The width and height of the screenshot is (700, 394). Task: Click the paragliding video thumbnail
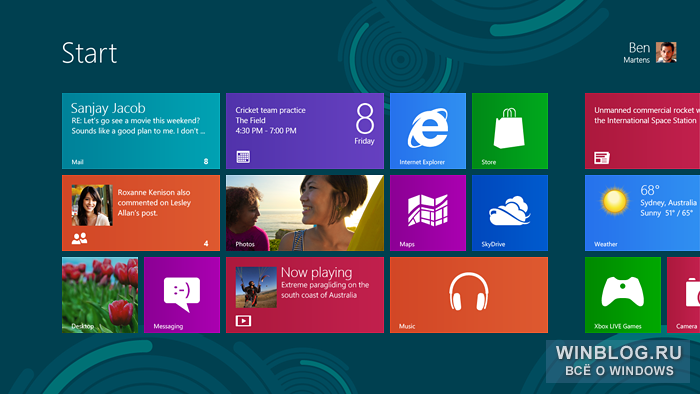click(x=256, y=287)
